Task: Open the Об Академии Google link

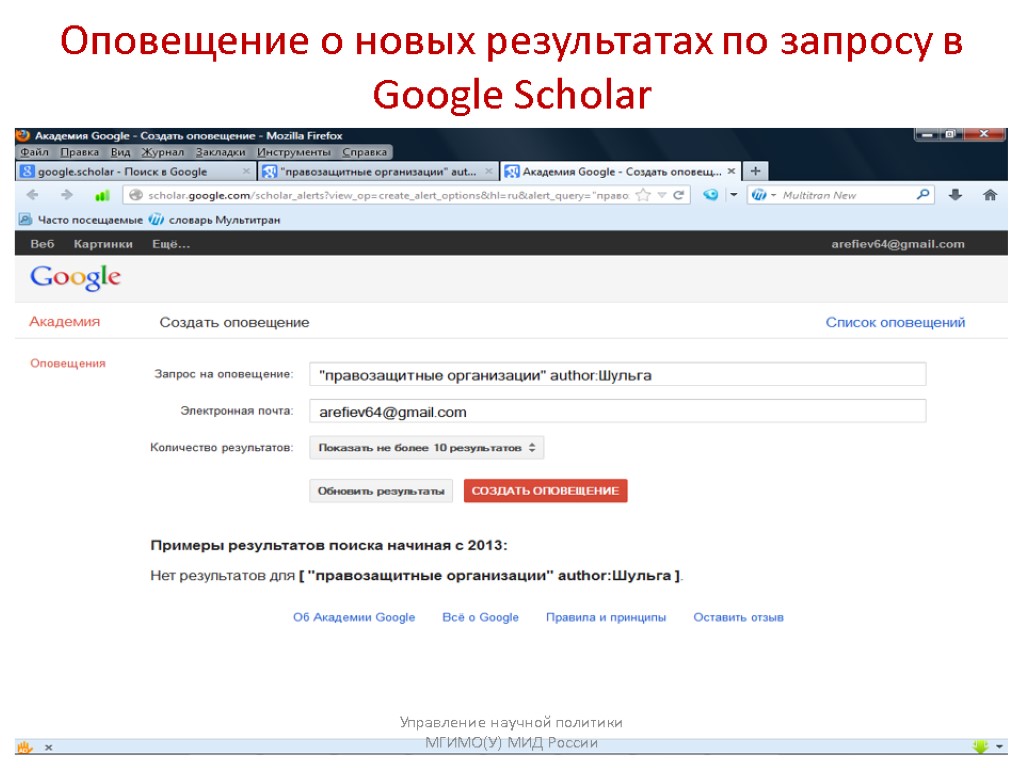Action: pyautogui.click(x=354, y=617)
